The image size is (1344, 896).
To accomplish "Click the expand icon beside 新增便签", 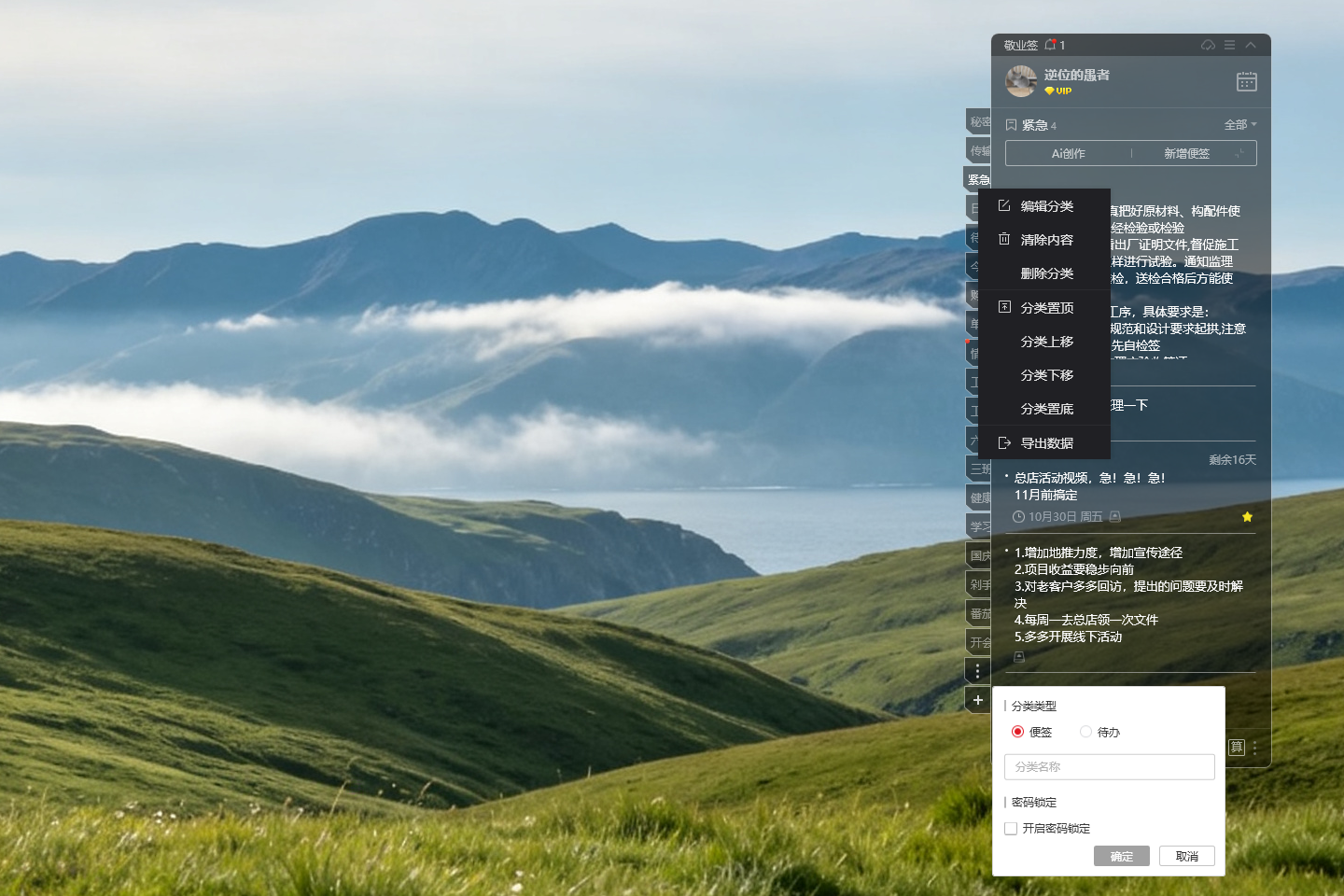I will pos(1240,154).
